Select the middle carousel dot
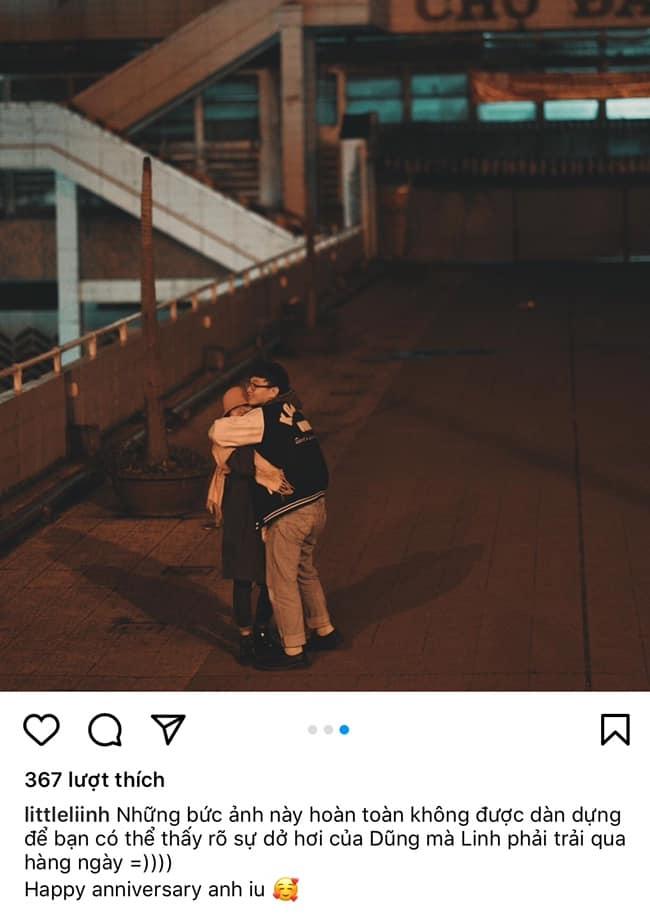Image resolution: width=650 pixels, height=924 pixels. [x=328, y=730]
